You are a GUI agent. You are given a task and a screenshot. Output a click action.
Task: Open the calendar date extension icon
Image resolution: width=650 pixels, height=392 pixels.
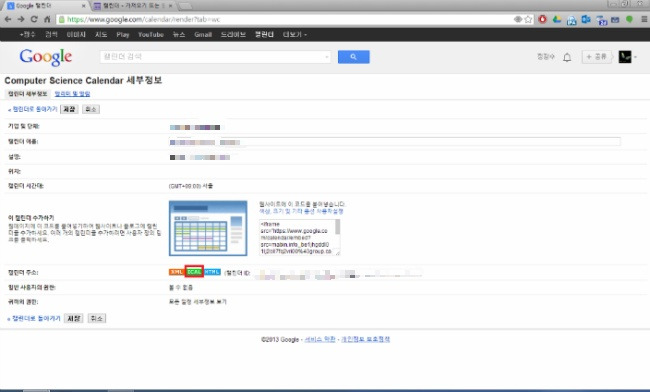[601, 20]
